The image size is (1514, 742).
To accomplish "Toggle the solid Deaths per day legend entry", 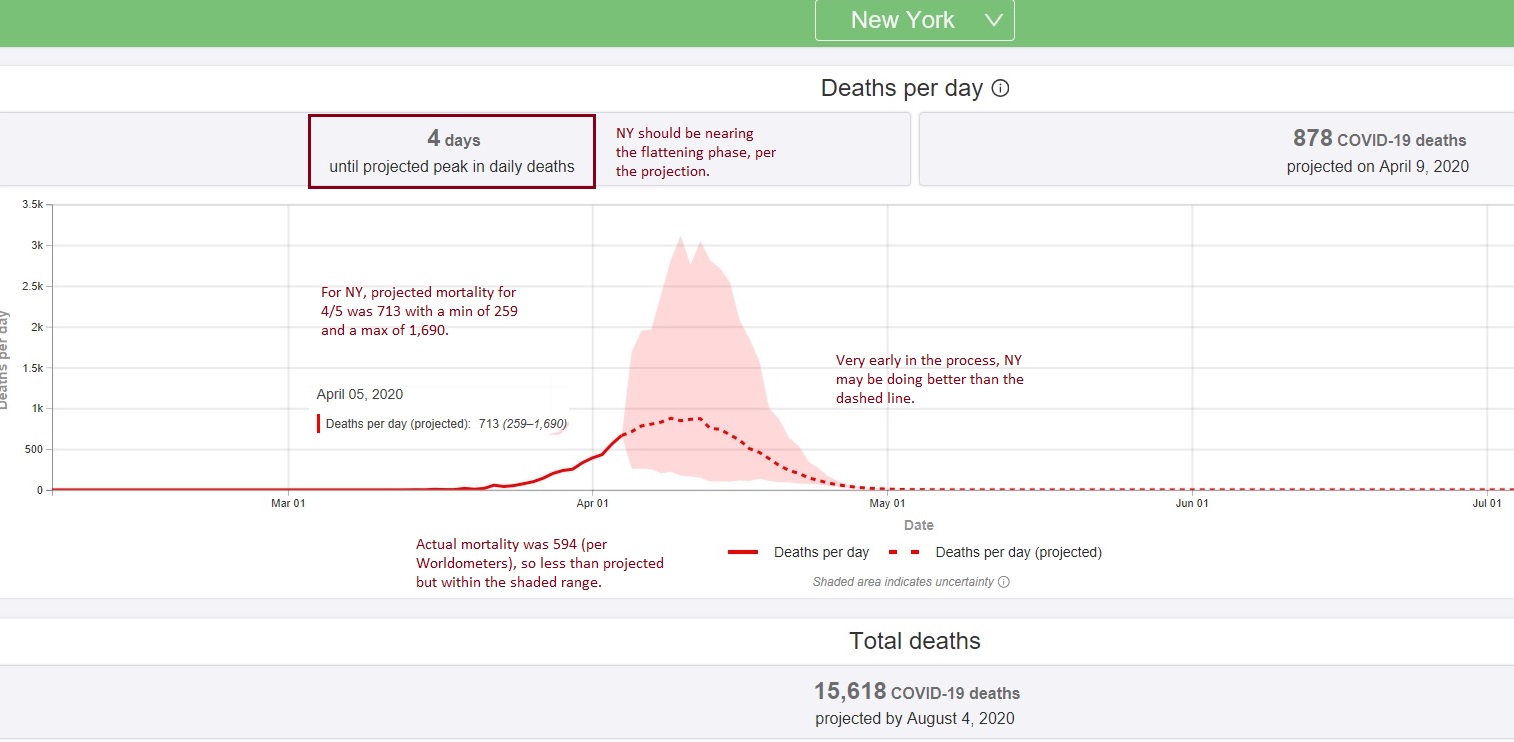I will 821,552.
